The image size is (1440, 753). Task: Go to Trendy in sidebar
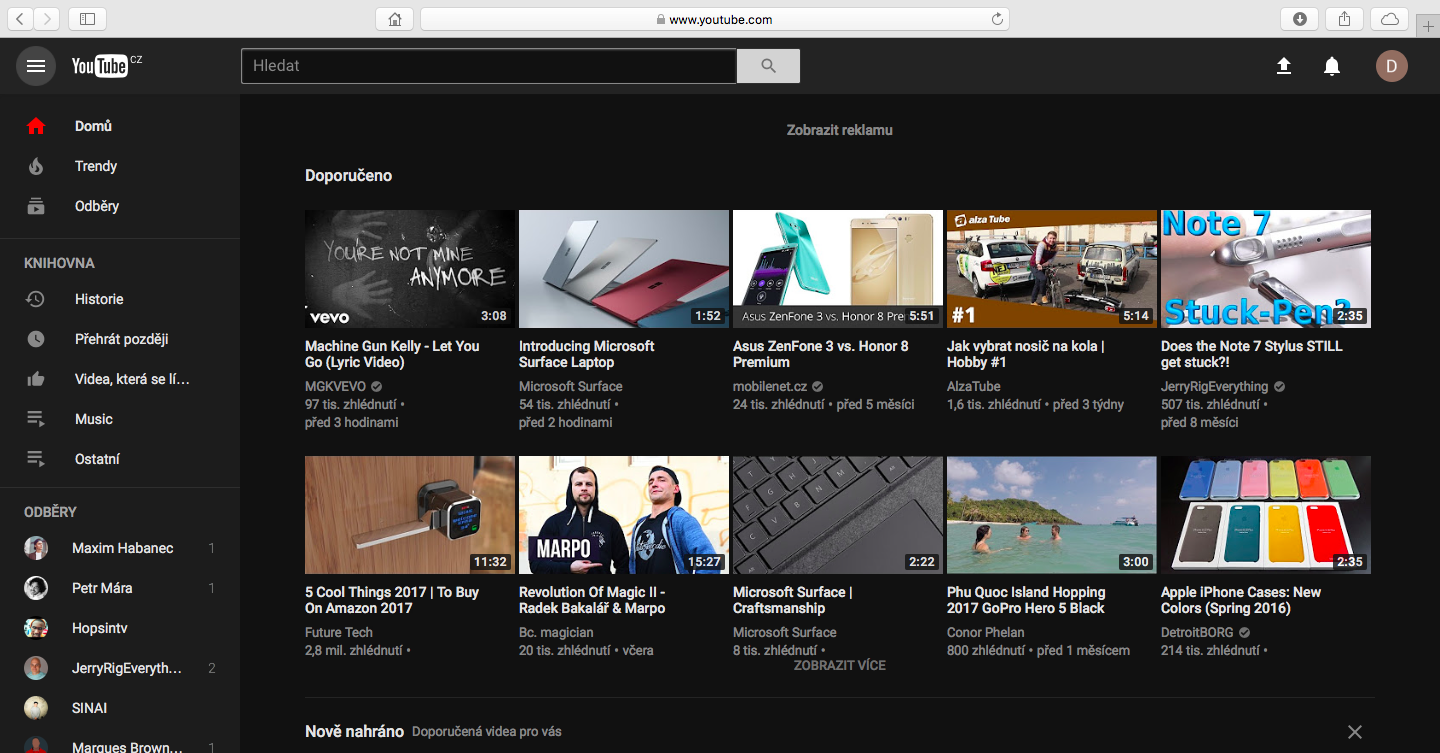click(96, 166)
